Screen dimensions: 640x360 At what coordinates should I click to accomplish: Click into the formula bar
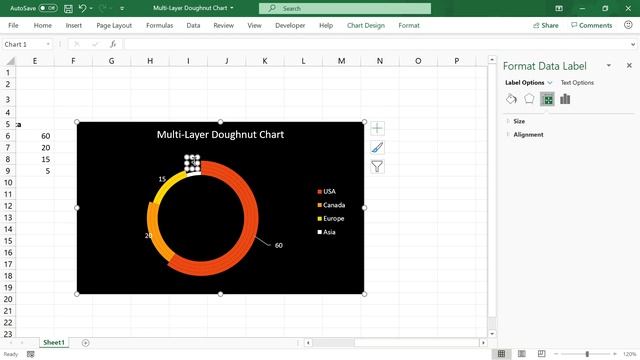pyautogui.click(x=376, y=44)
